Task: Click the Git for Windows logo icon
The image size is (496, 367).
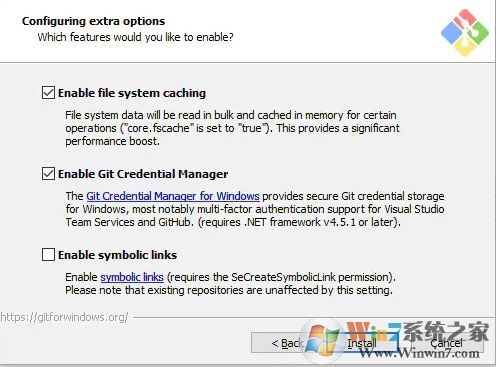Action: [465, 32]
